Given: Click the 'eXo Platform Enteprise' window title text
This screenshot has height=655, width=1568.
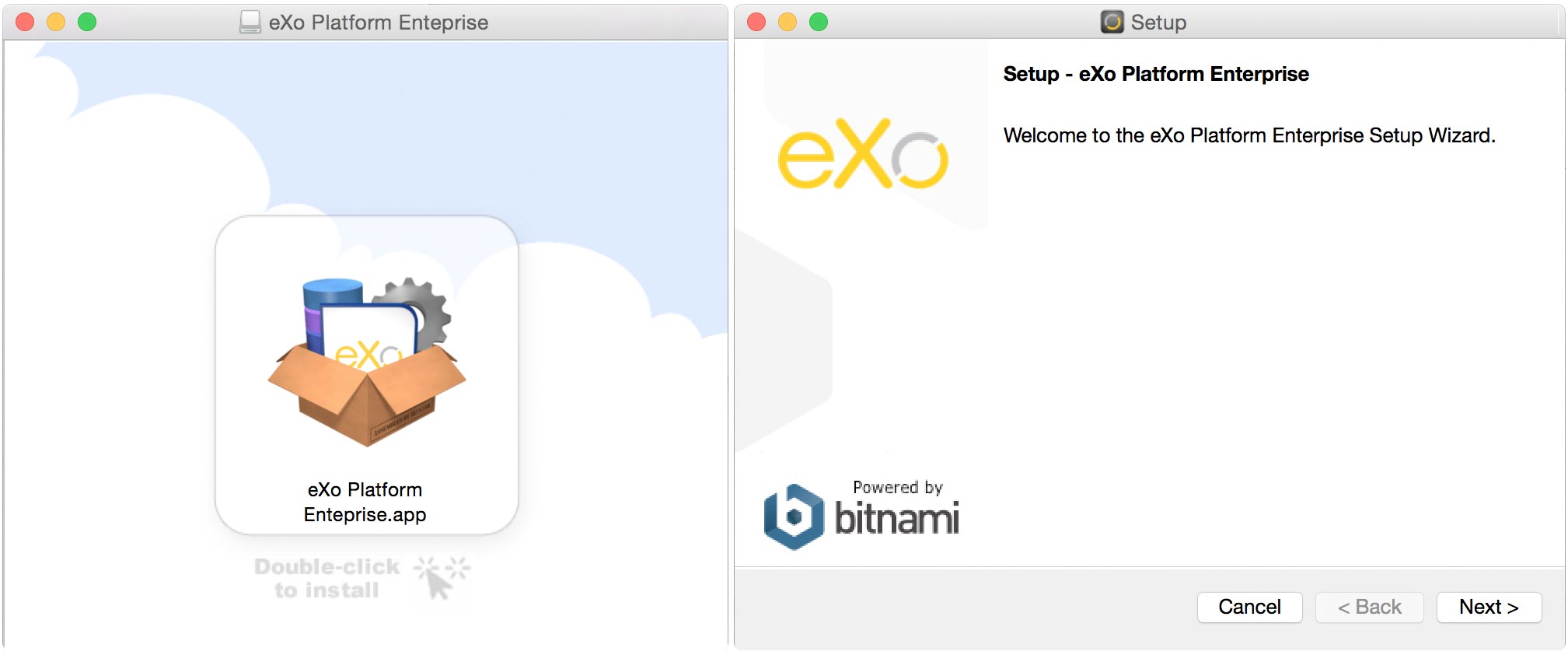Looking at the screenshot, I should click(379, 23).
